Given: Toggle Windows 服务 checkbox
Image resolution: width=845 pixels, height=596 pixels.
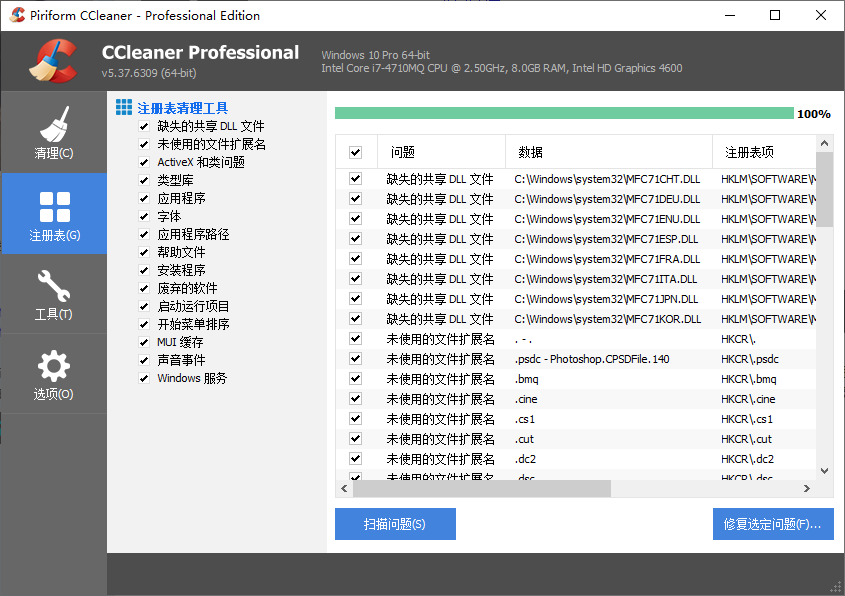Looking at the screenshot, I should click(144, 378).
